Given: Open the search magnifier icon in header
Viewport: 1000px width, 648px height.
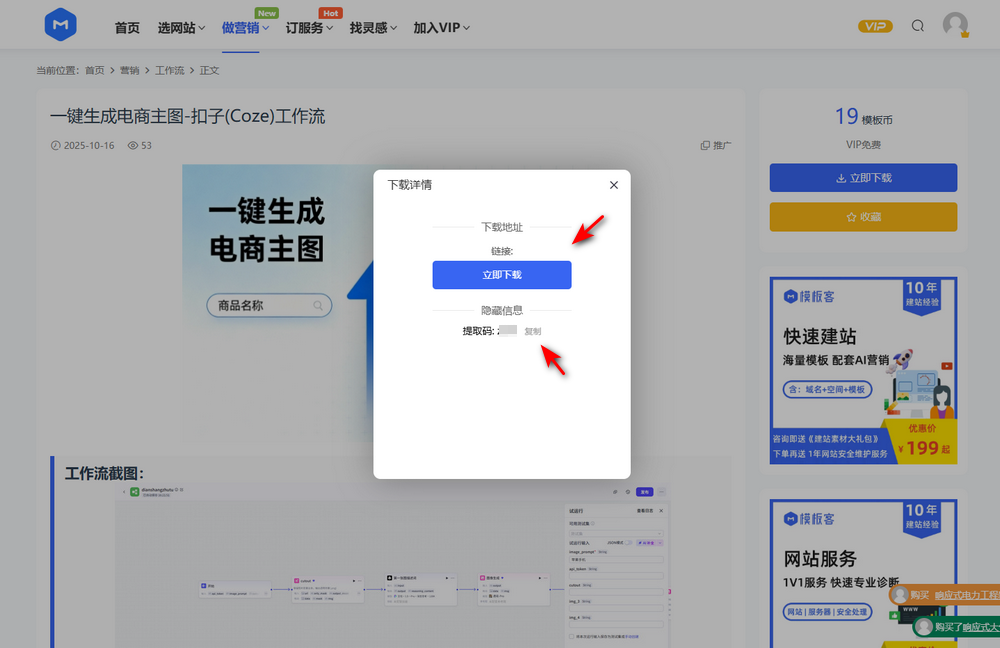Looking at the screenshot, I should click(918, 26).
